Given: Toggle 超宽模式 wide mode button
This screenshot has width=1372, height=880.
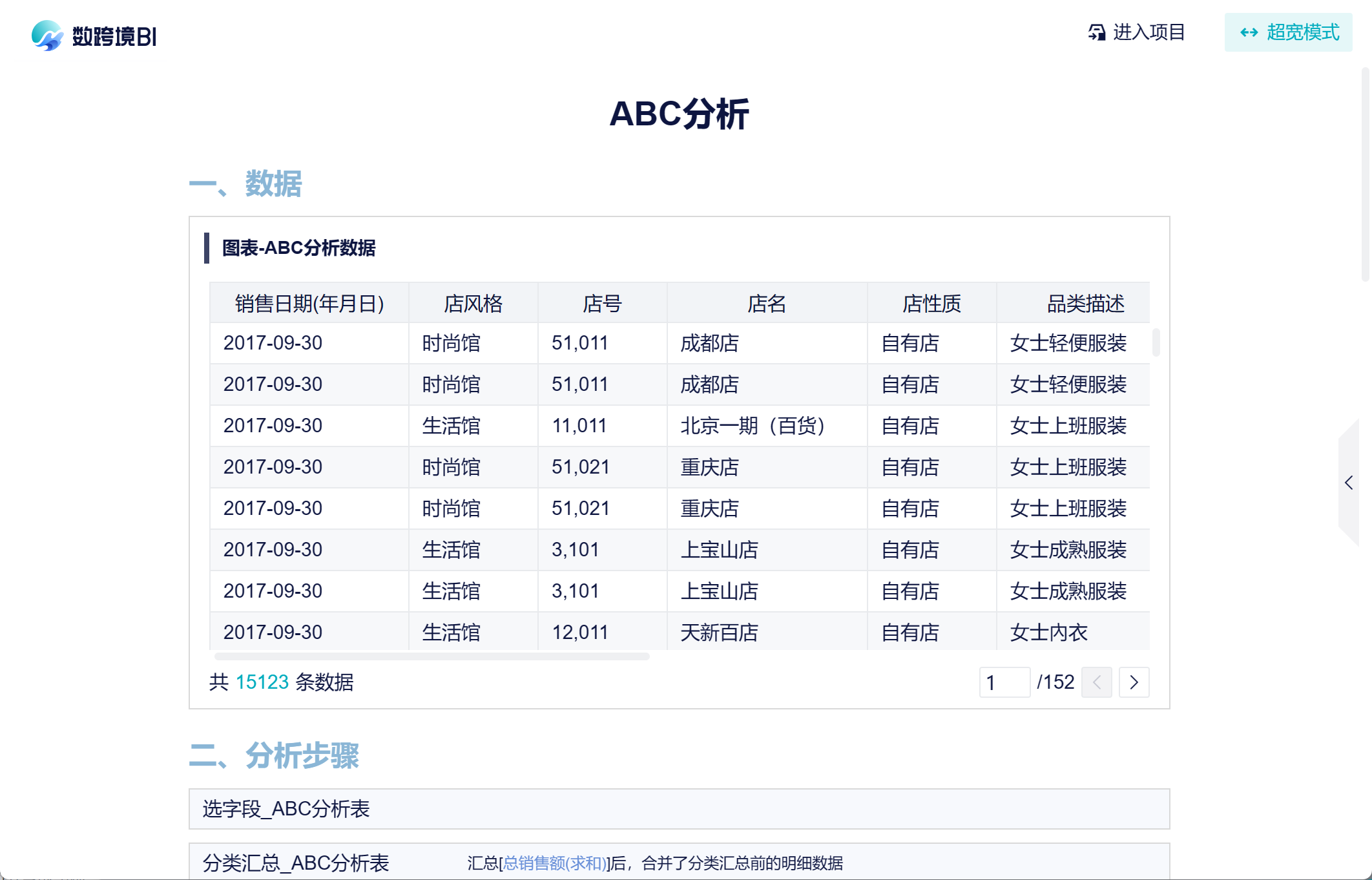Looking at the screenshot, I should (x=1288, y=32).
